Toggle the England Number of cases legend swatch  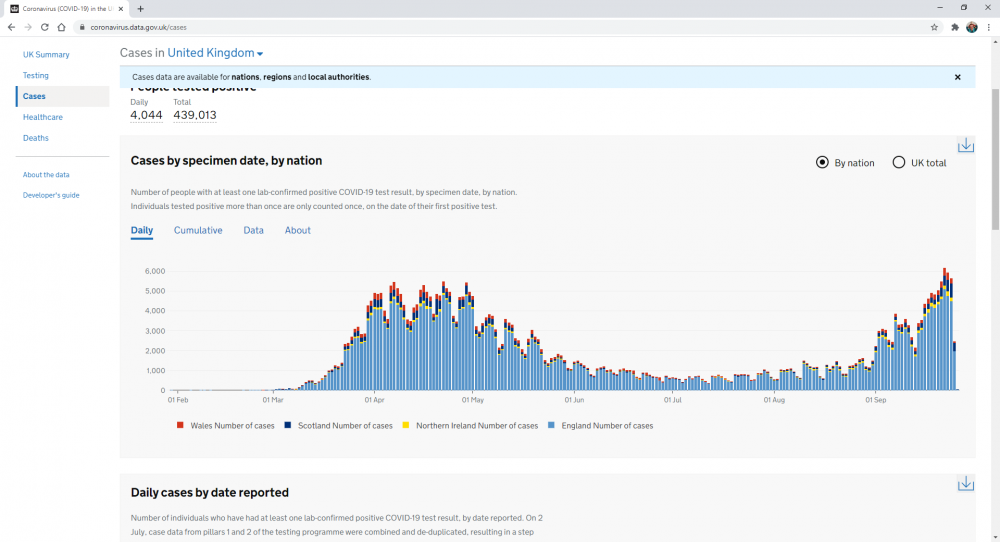pyautogui.click(x=551, y=425)
